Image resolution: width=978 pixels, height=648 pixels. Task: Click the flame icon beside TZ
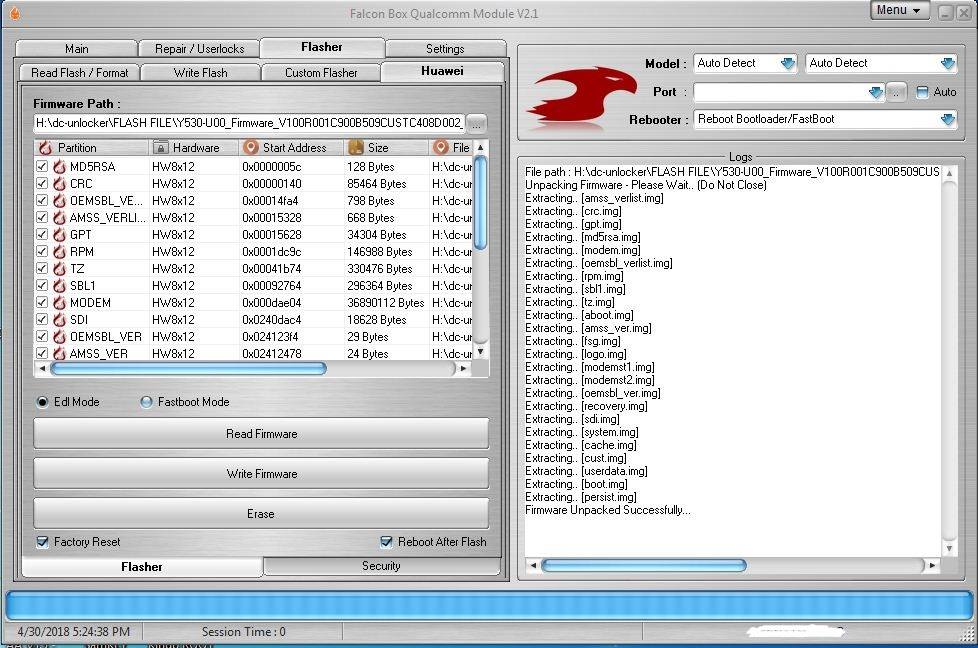tap(59, 268)
